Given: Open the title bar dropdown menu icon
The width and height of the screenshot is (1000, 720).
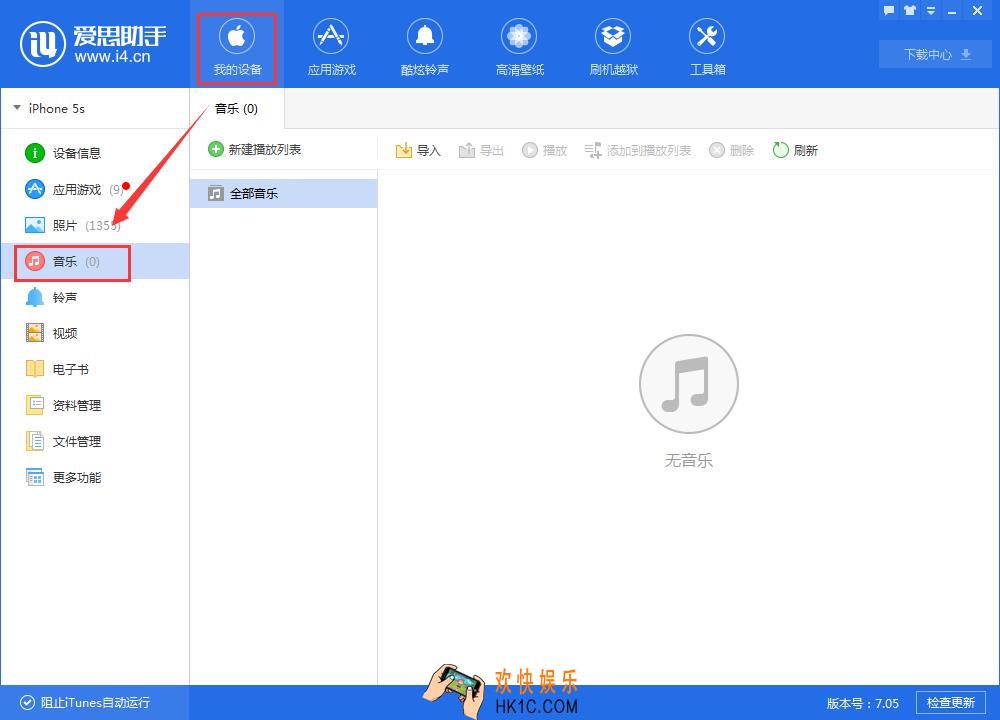Looking at the screenshot, I should (x=930, y=11).
